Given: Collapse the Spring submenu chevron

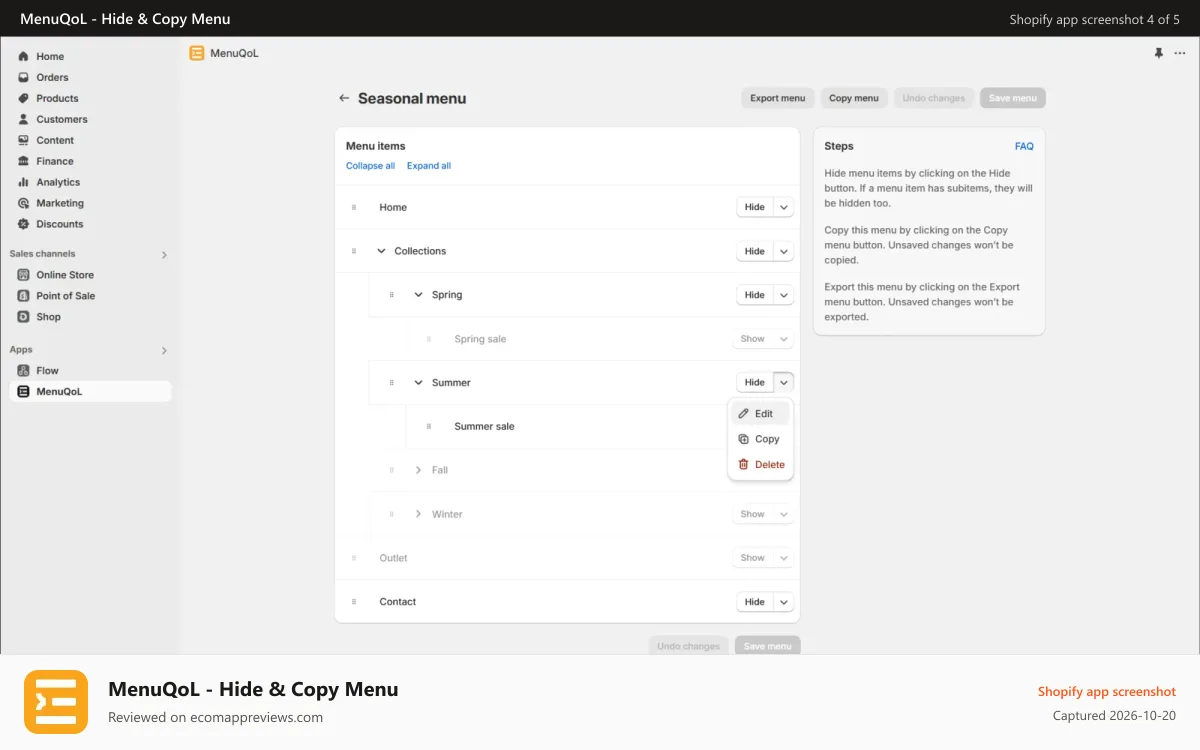Looking at the screenshot, I should click(418, 295).
